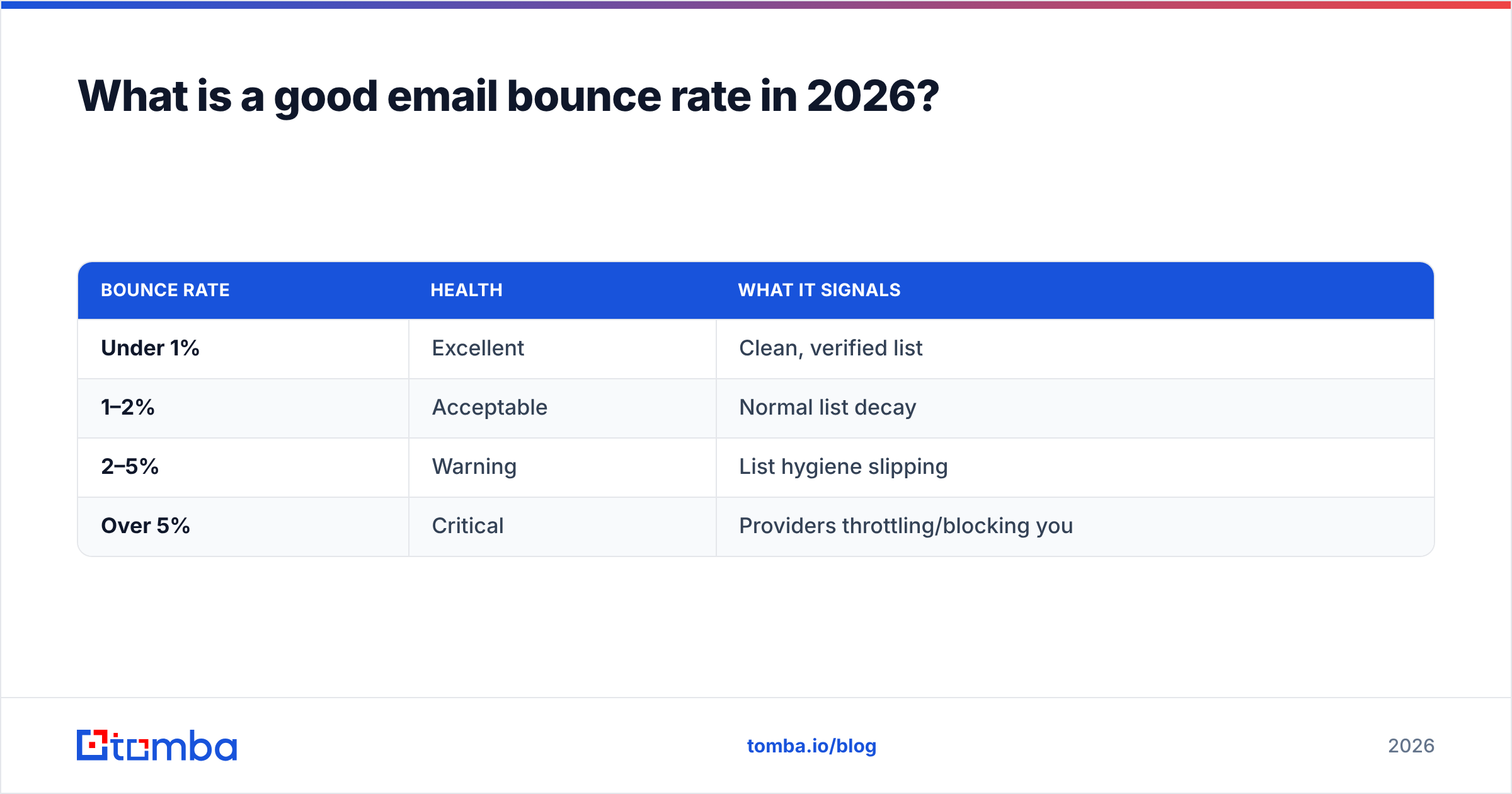
Task: Open the tomba.io/blog link
Action: pyautogui.click(x=811, y=746)
